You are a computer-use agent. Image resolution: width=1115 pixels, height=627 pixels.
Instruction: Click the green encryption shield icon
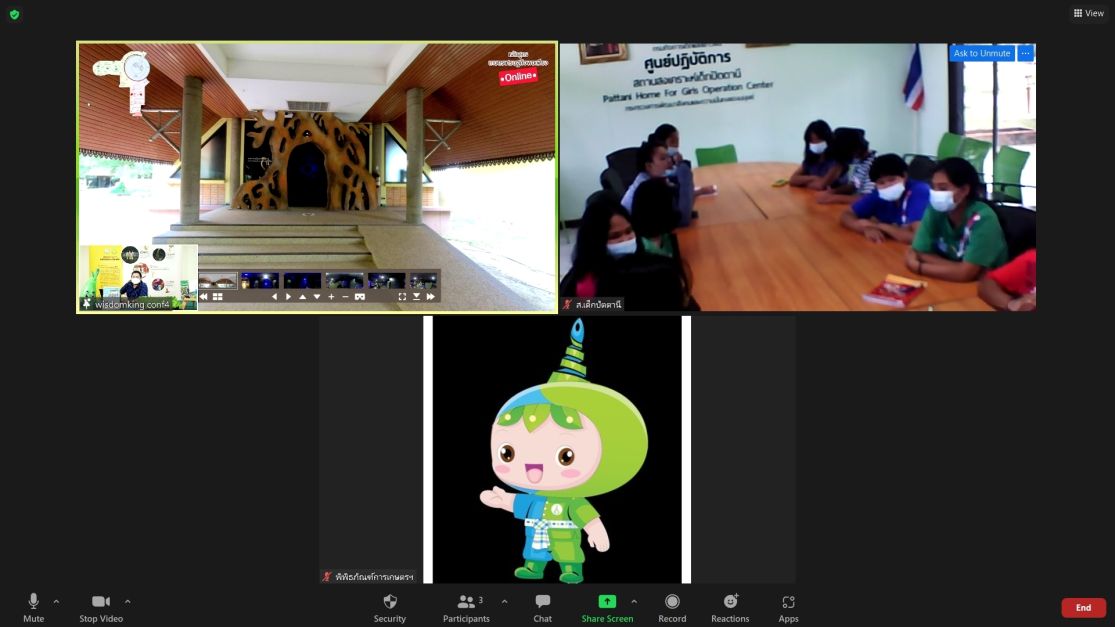coord(14,14)
